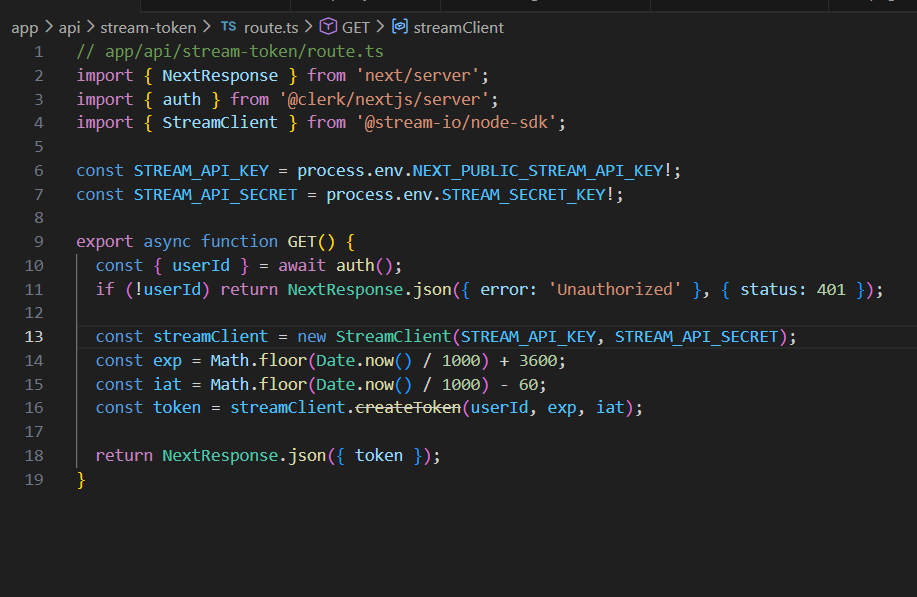Click the closing brace on line 19
Screen dimensions: 917x597
(x=81, y=480)
